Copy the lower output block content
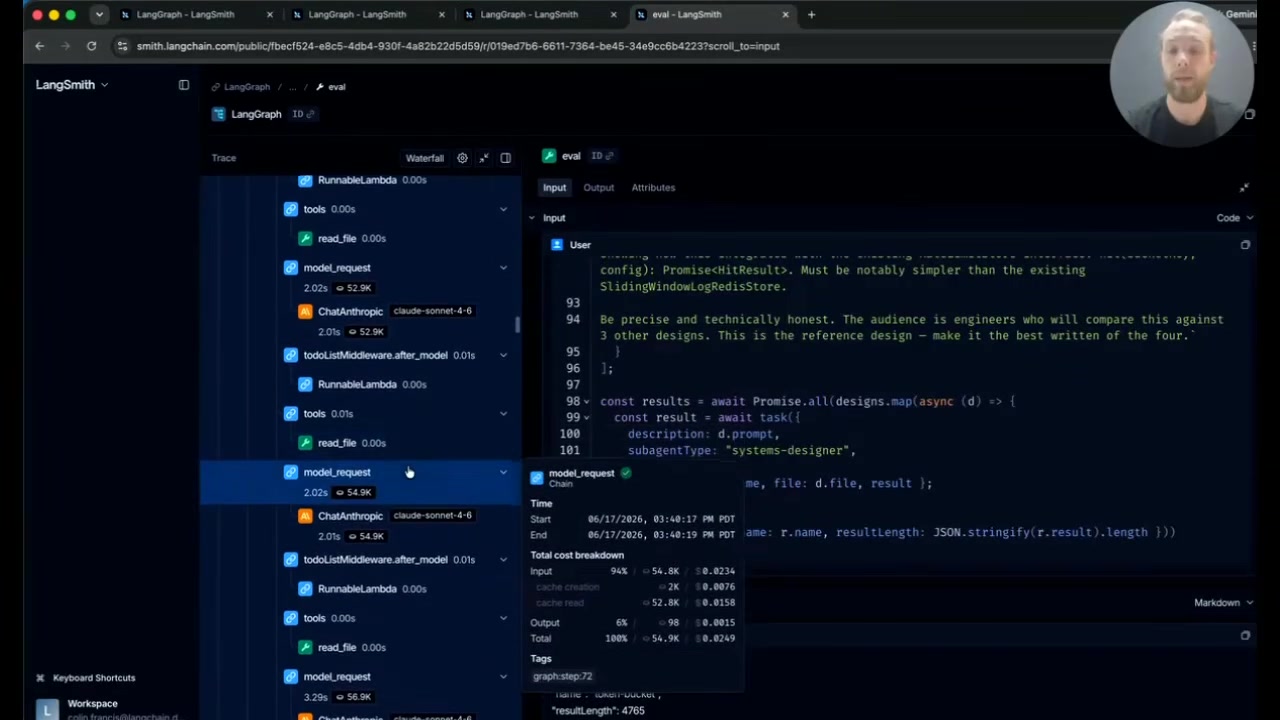 click(1245, 635)
